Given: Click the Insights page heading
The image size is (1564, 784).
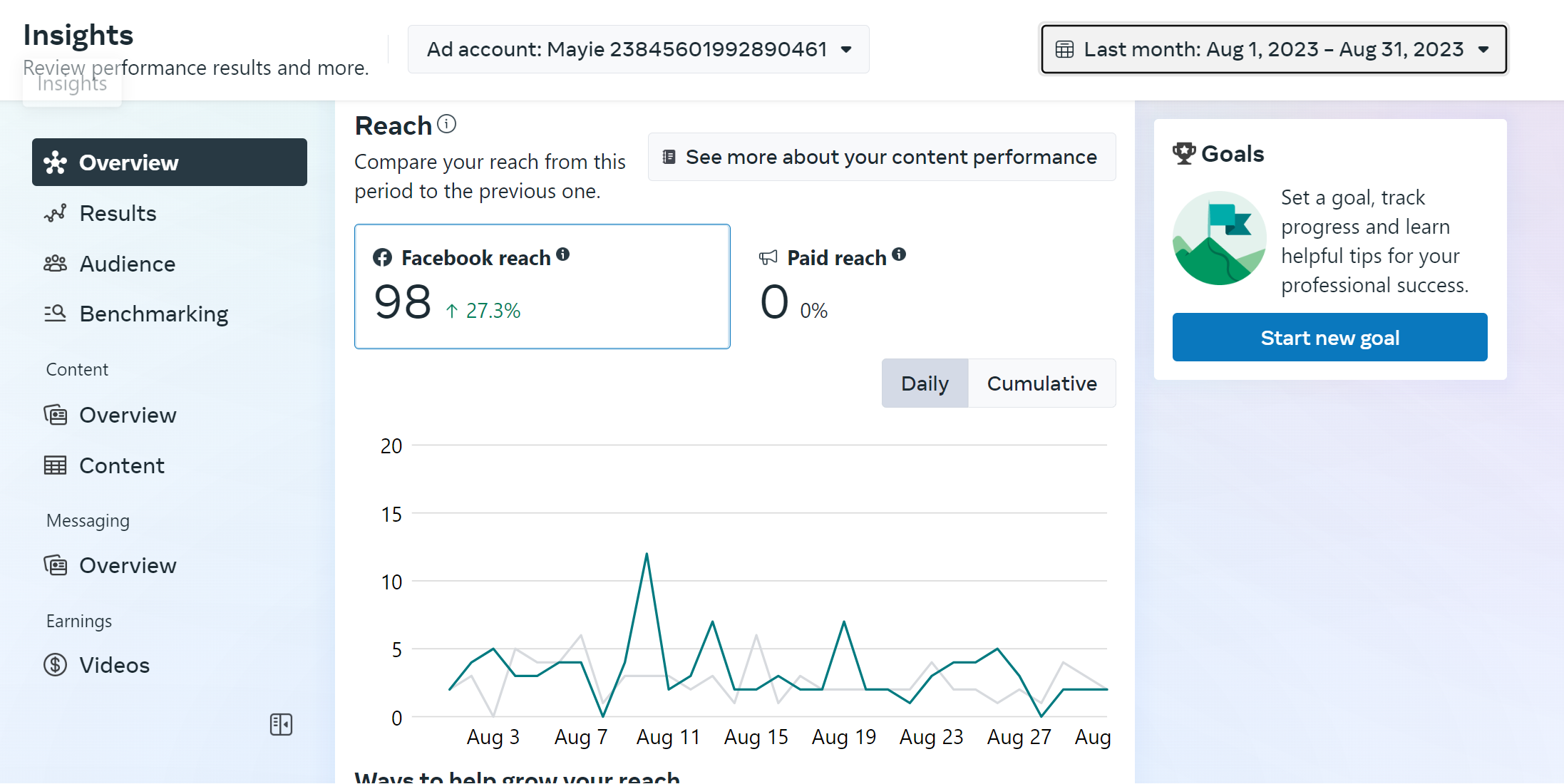Looking at the screenshot, I should click(x=78, y=35).
